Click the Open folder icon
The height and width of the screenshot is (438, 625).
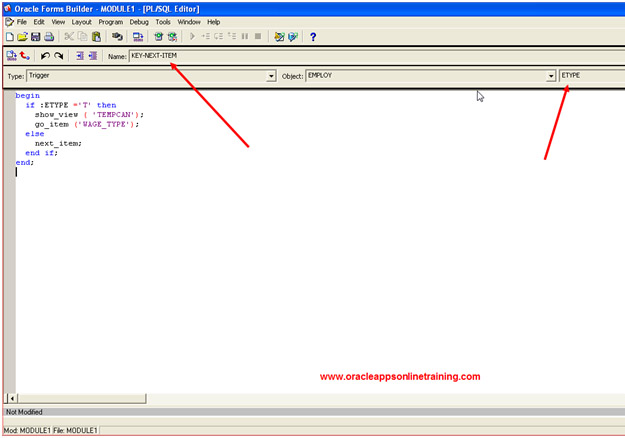[x=22, y=37]
